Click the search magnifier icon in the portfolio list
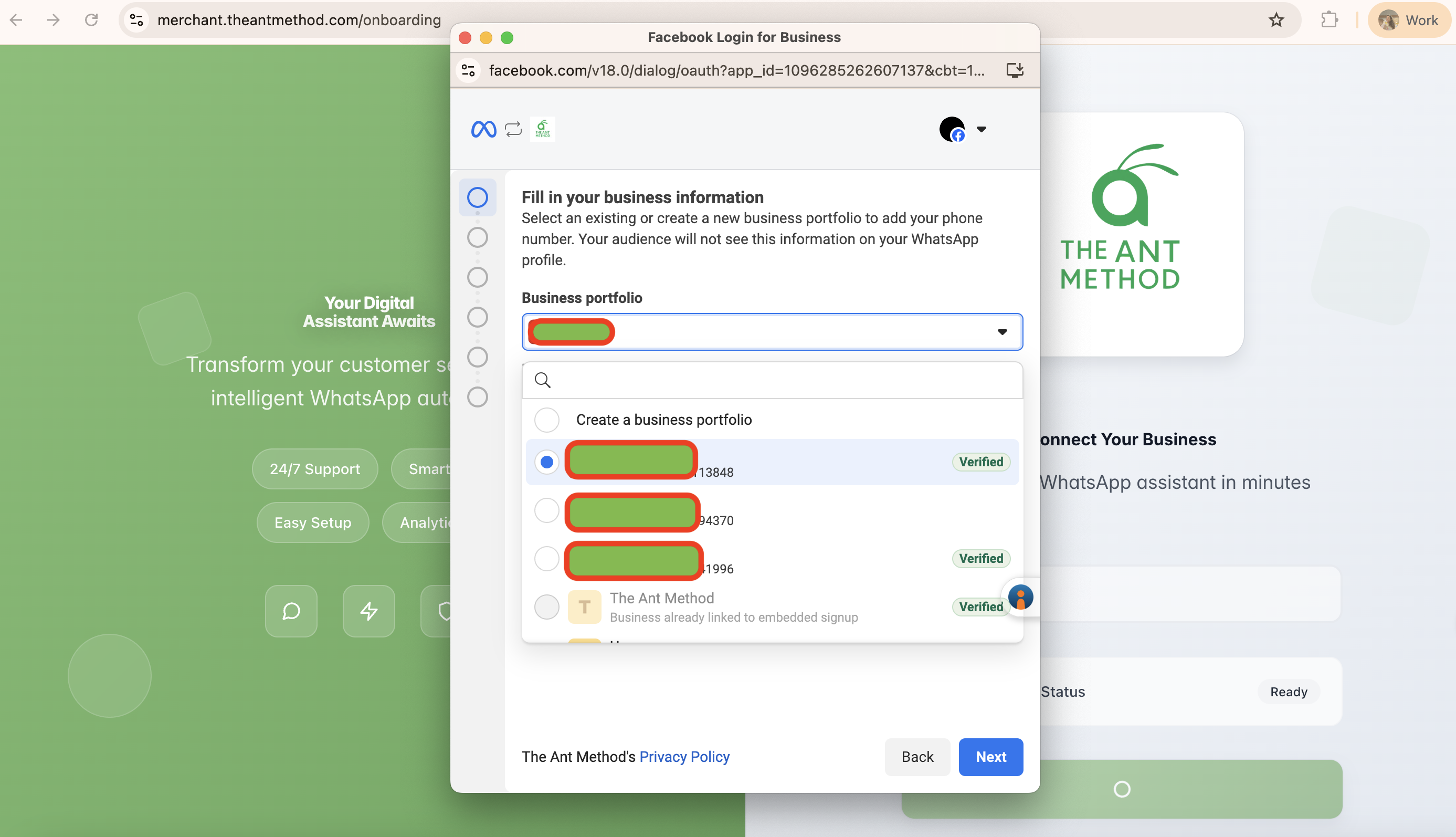Image resolution: width=1456 pixels, height=837 pixels. [x=542, y=380]
